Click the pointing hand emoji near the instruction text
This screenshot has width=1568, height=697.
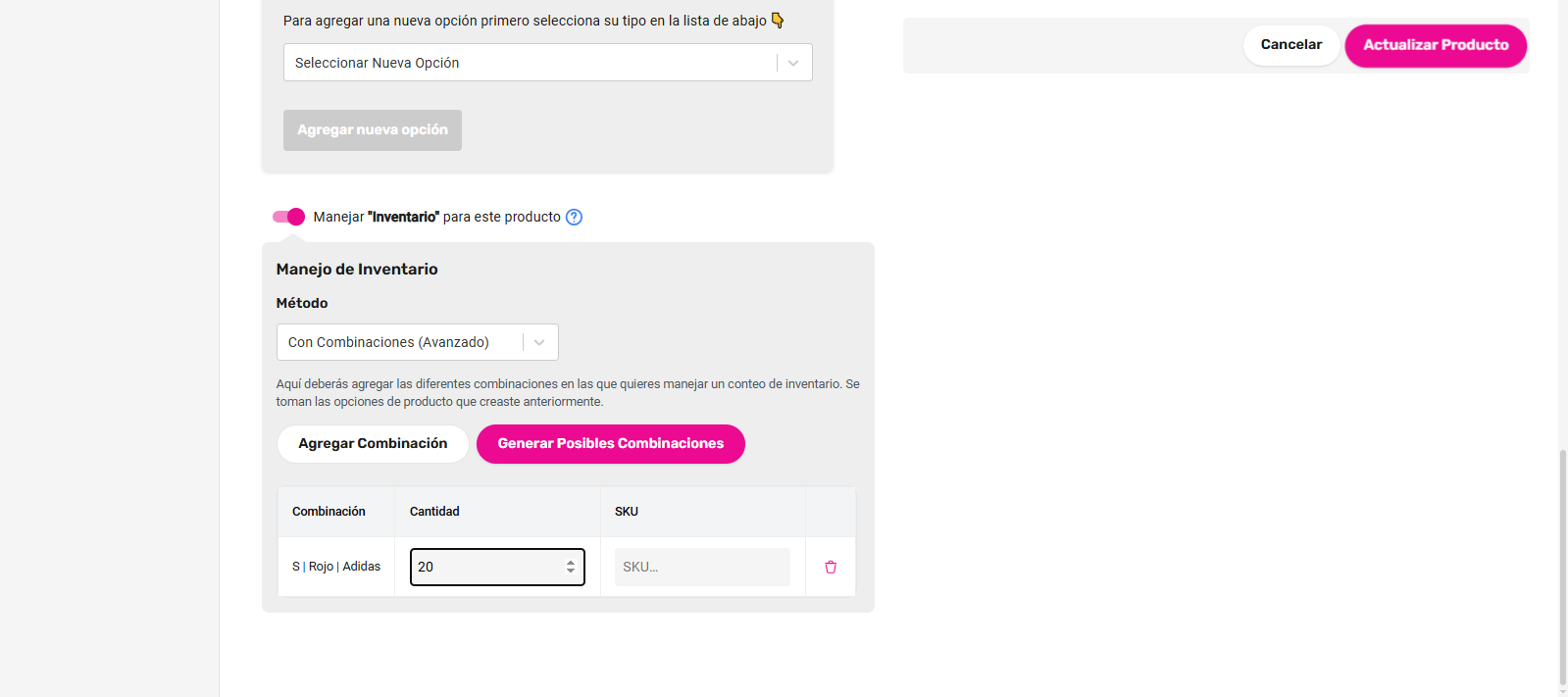coord(778,20)
